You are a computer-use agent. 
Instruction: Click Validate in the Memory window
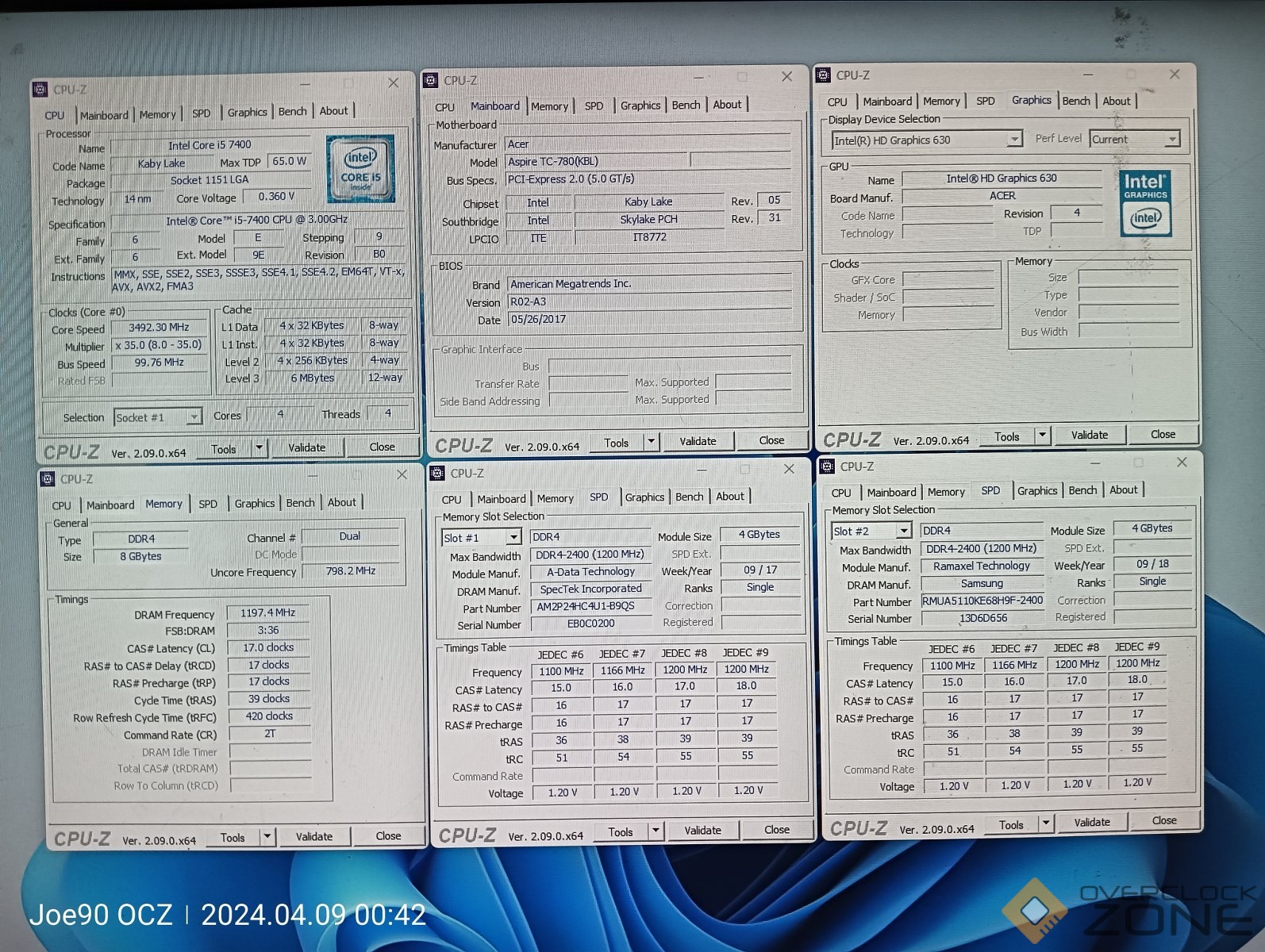coord(314,836)
